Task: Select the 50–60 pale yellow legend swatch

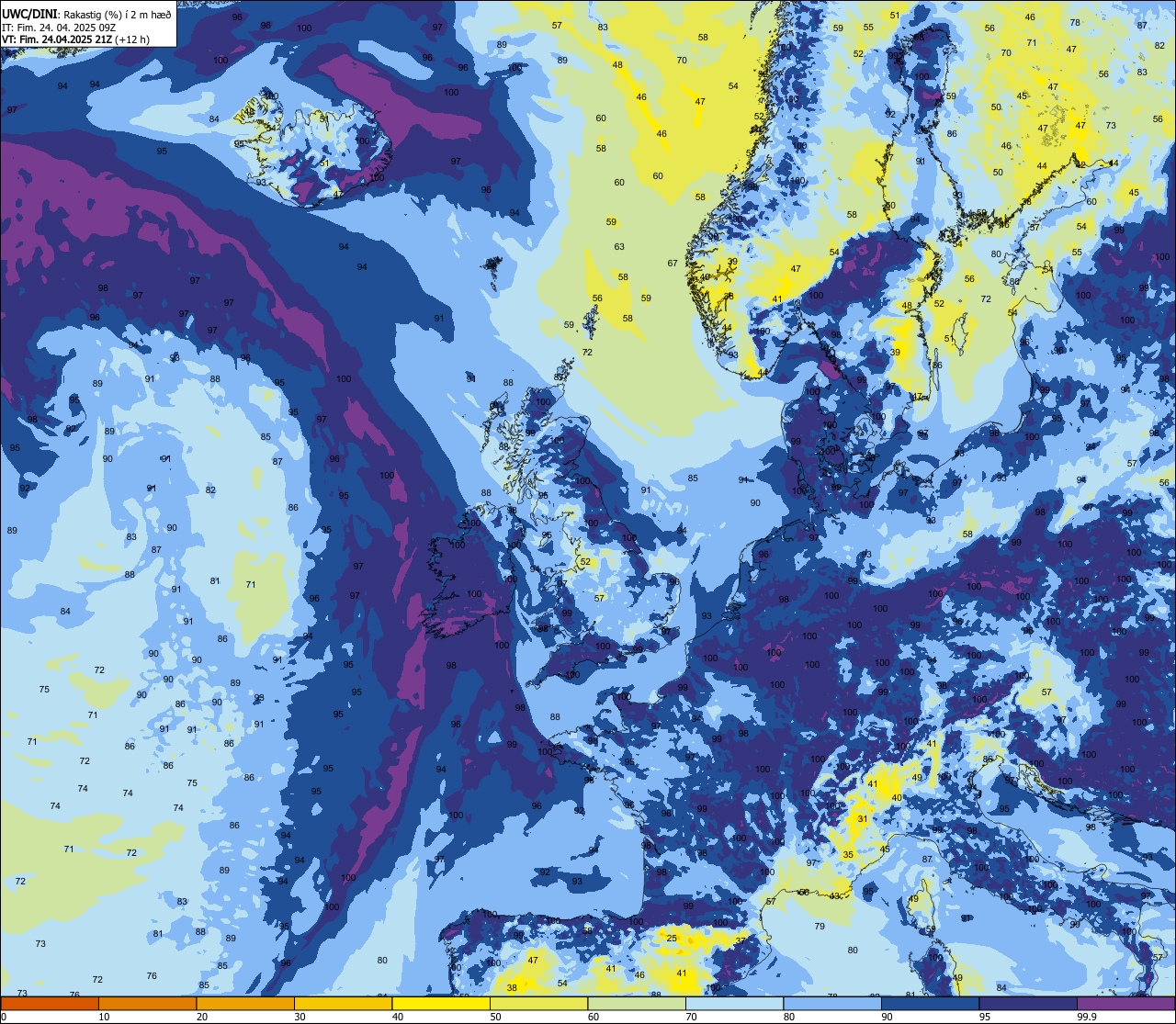Action: point(538,1003)
